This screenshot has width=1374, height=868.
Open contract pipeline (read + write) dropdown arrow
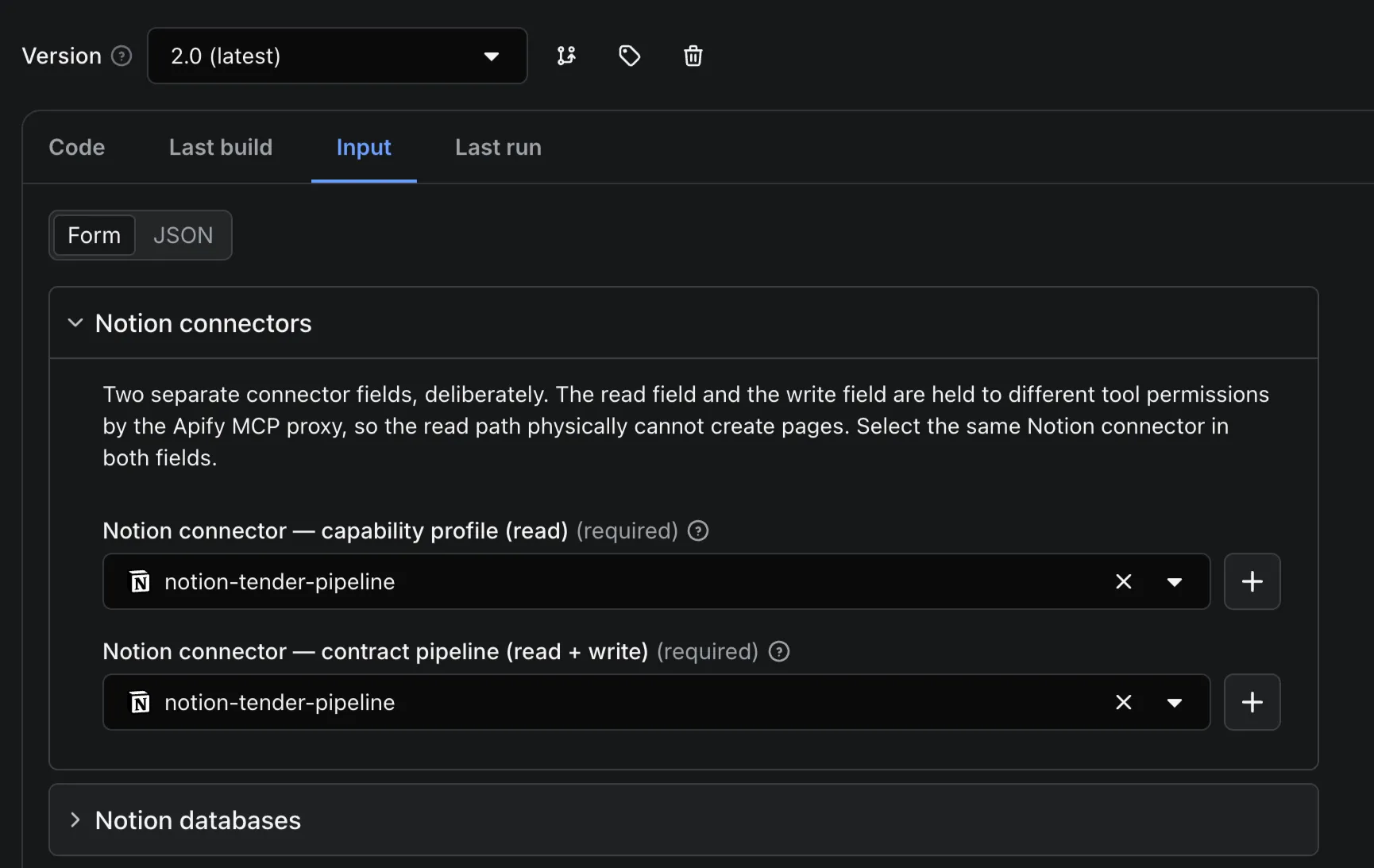click(1175, 703)
